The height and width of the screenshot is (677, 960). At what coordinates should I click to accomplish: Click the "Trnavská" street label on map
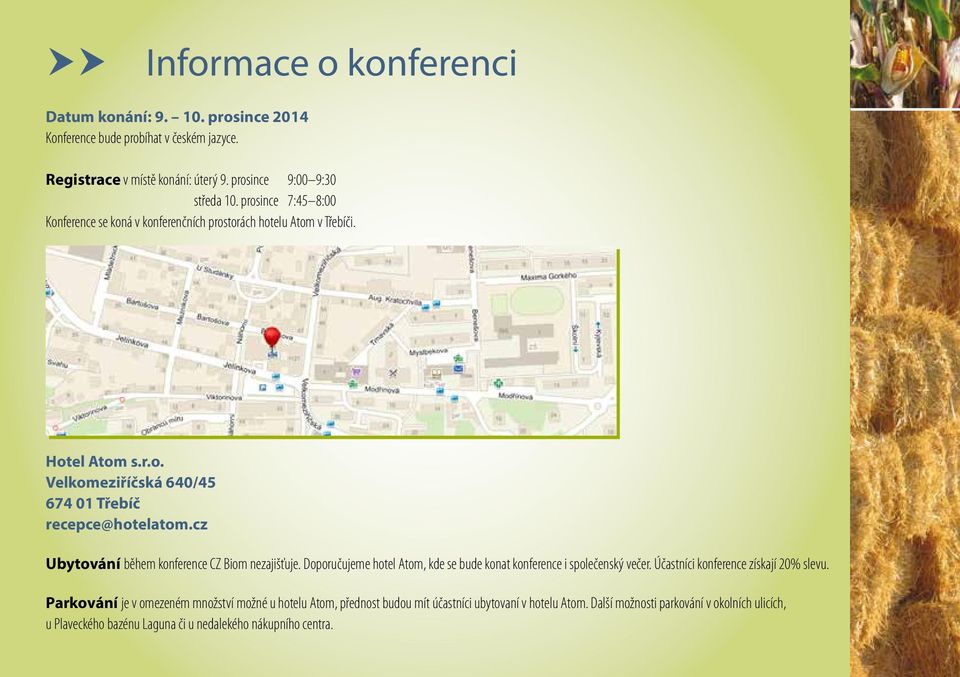click(x=382, y=336)
